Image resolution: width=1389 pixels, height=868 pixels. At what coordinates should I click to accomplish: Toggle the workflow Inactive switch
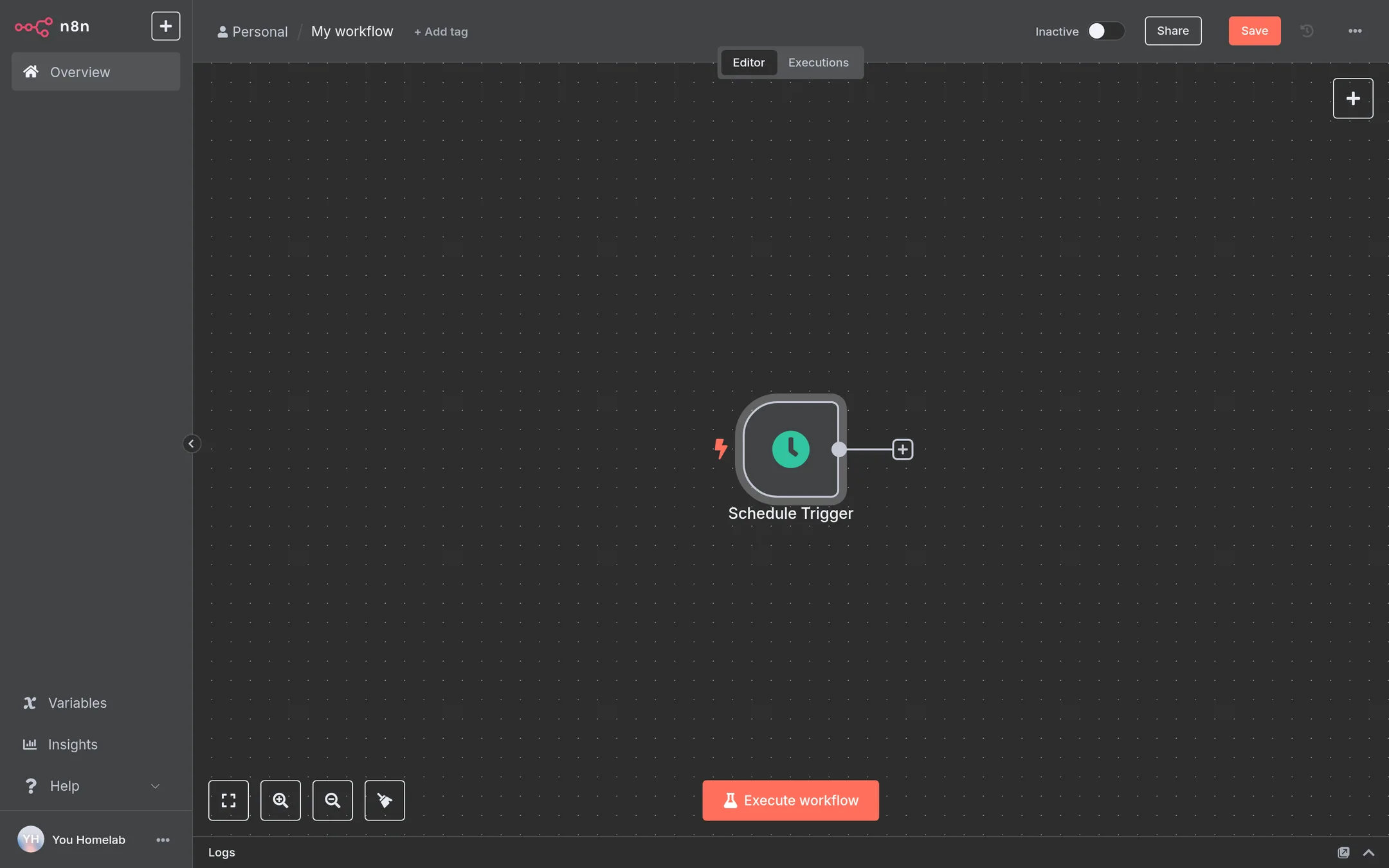pos(1106,31)
